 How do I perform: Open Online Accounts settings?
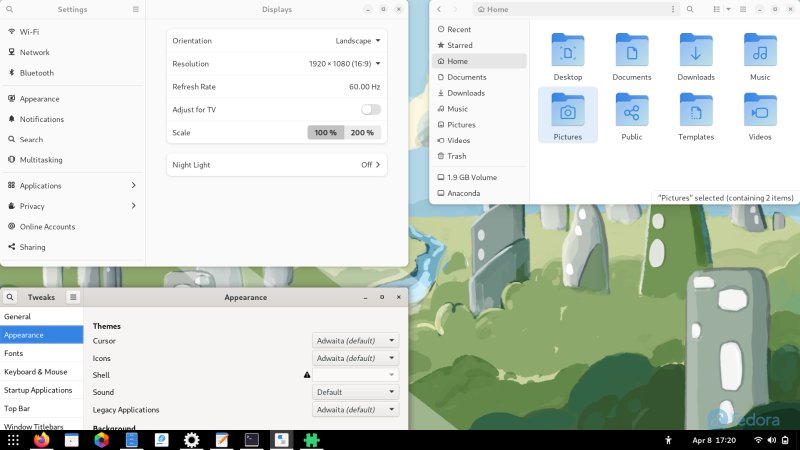pyautogui.click(x=72, y=227)
